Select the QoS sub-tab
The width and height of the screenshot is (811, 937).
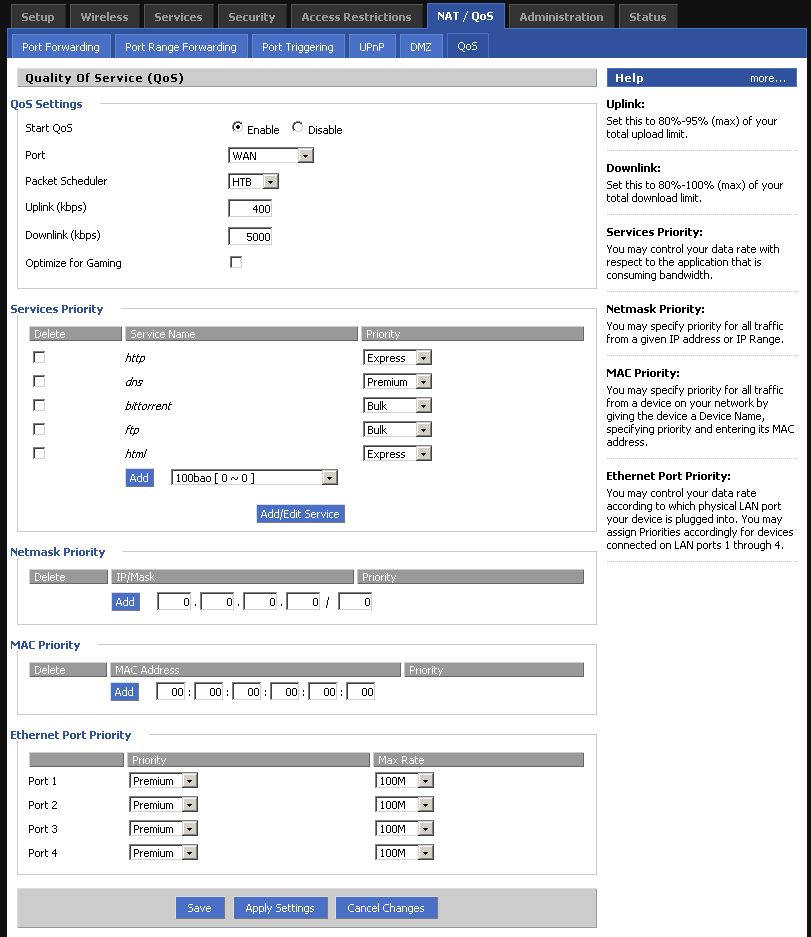pos(467,46)
